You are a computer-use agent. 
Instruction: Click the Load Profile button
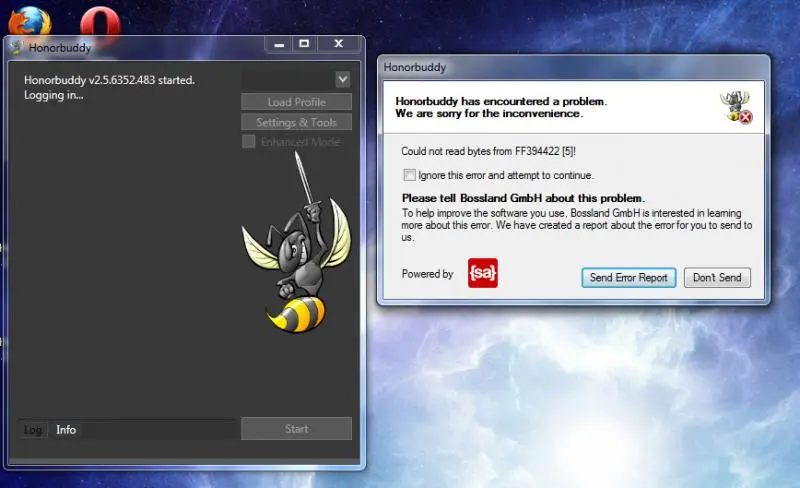pyautogui.click(x=296, y=102)
